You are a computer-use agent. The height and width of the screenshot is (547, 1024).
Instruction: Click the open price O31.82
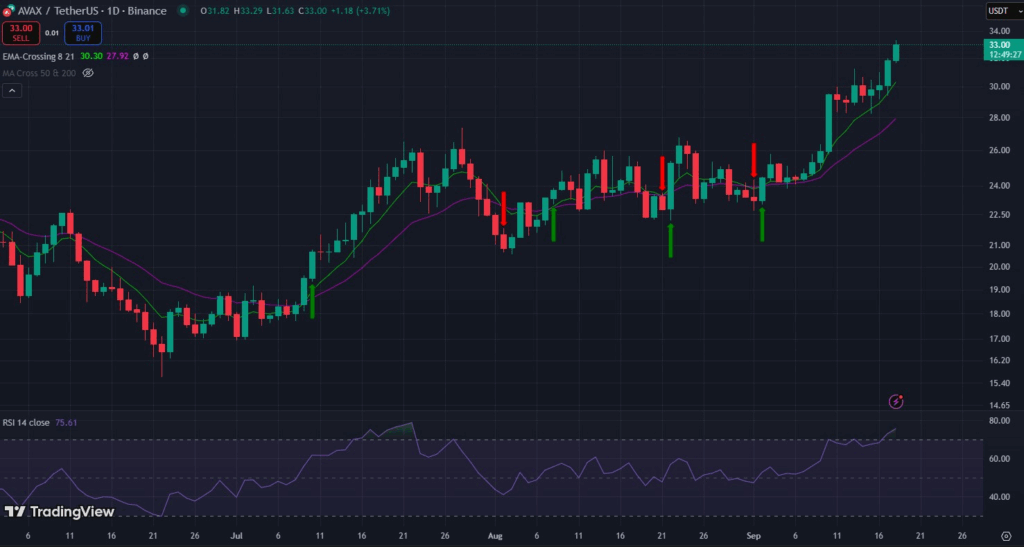tap(215, 10)
